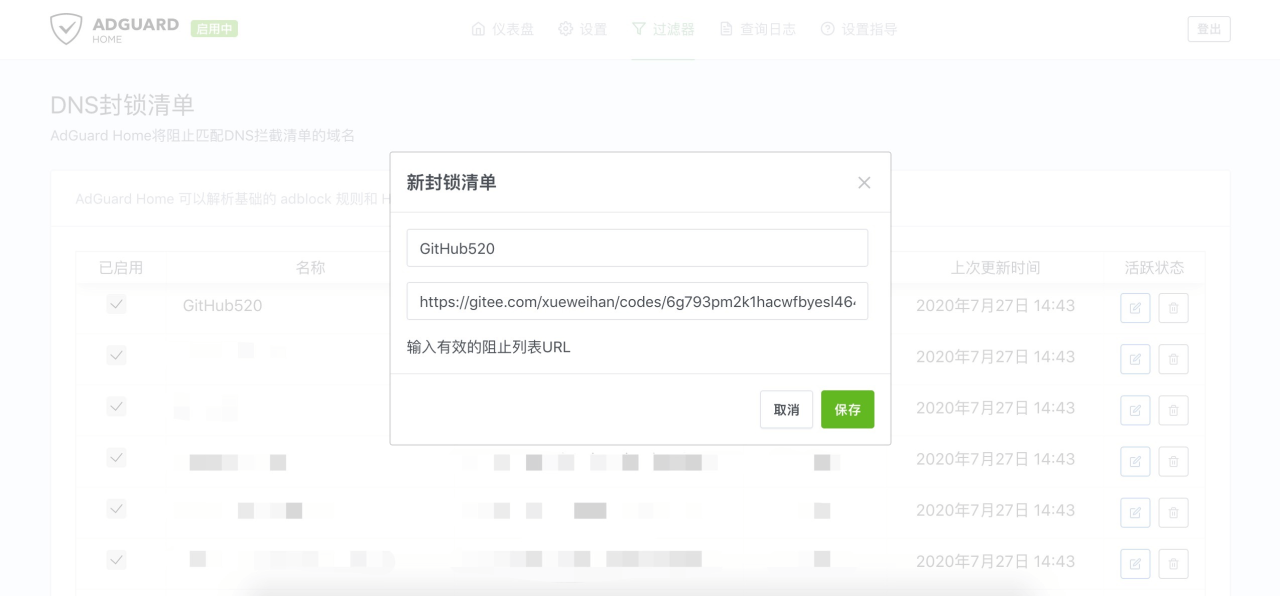Image resolution: width=1280 pixels, height=596 pixels.
Task: Open the 设置 settings menu
Action: (x=583, y=29)
